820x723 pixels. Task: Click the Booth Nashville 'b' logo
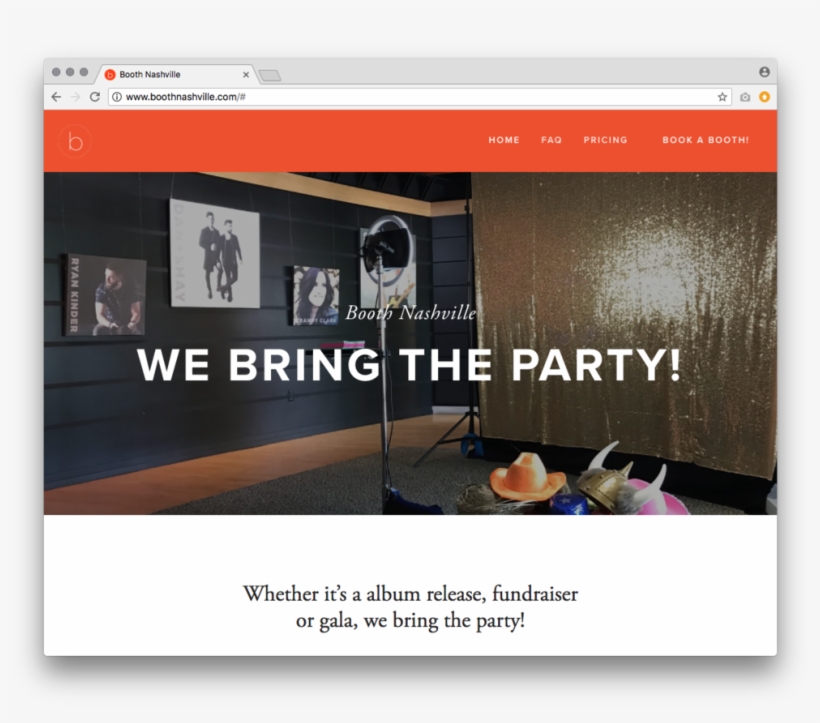(75, 141)
